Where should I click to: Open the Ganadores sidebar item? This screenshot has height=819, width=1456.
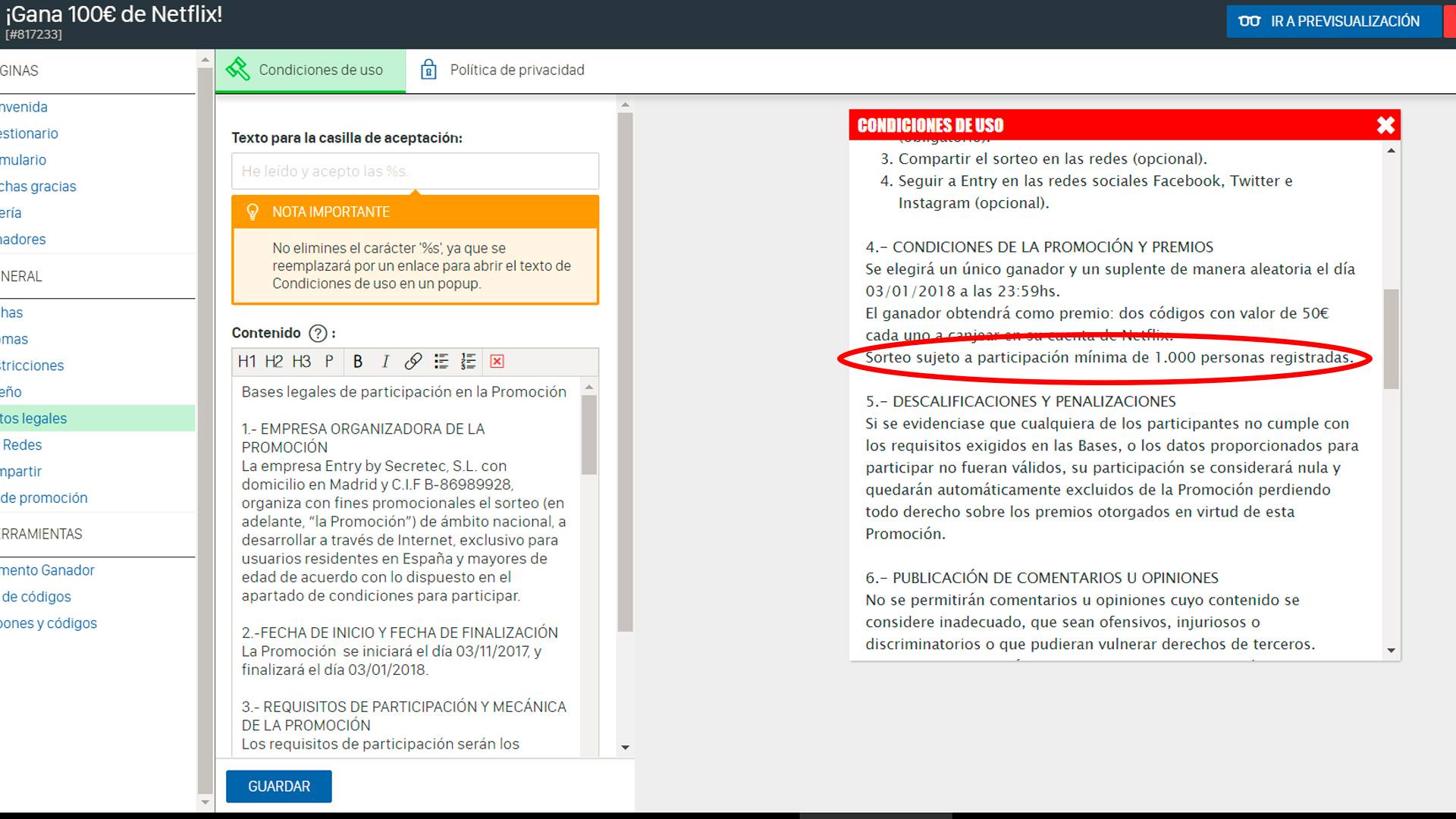coord(23,240)
